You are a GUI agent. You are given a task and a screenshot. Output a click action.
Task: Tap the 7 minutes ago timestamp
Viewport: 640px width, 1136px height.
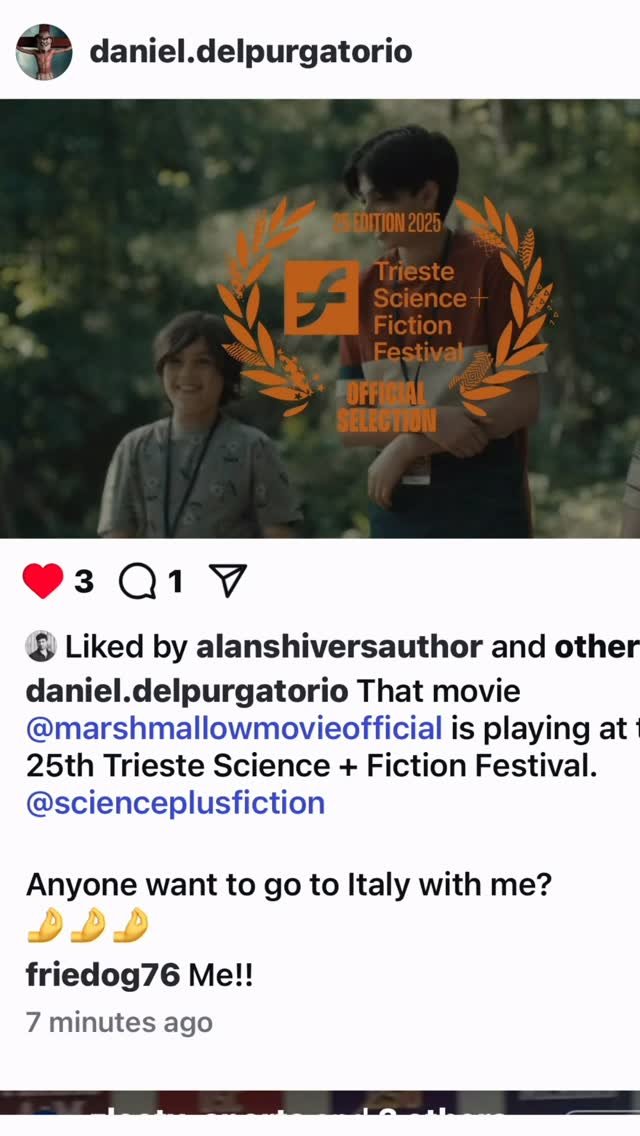pos(120,1022)
